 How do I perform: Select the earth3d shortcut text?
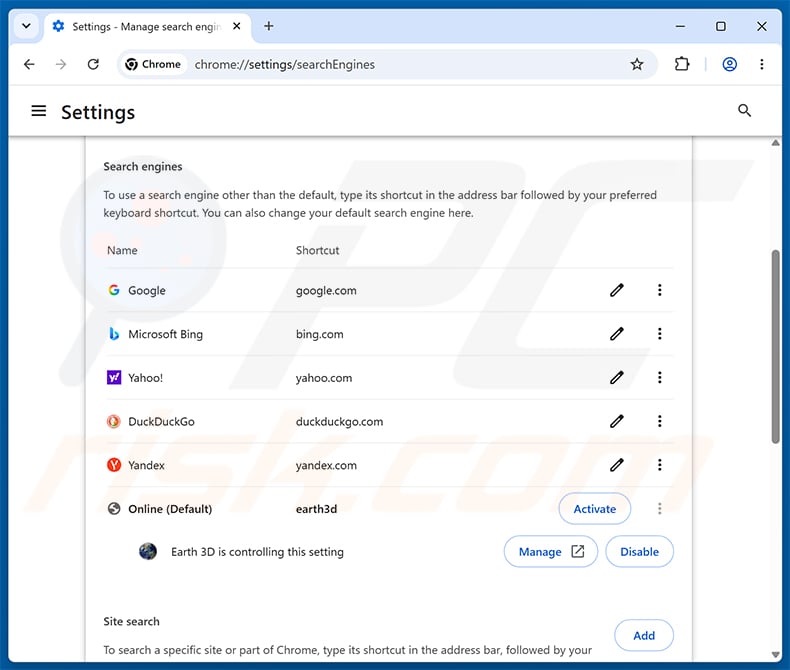pos(316,509)
